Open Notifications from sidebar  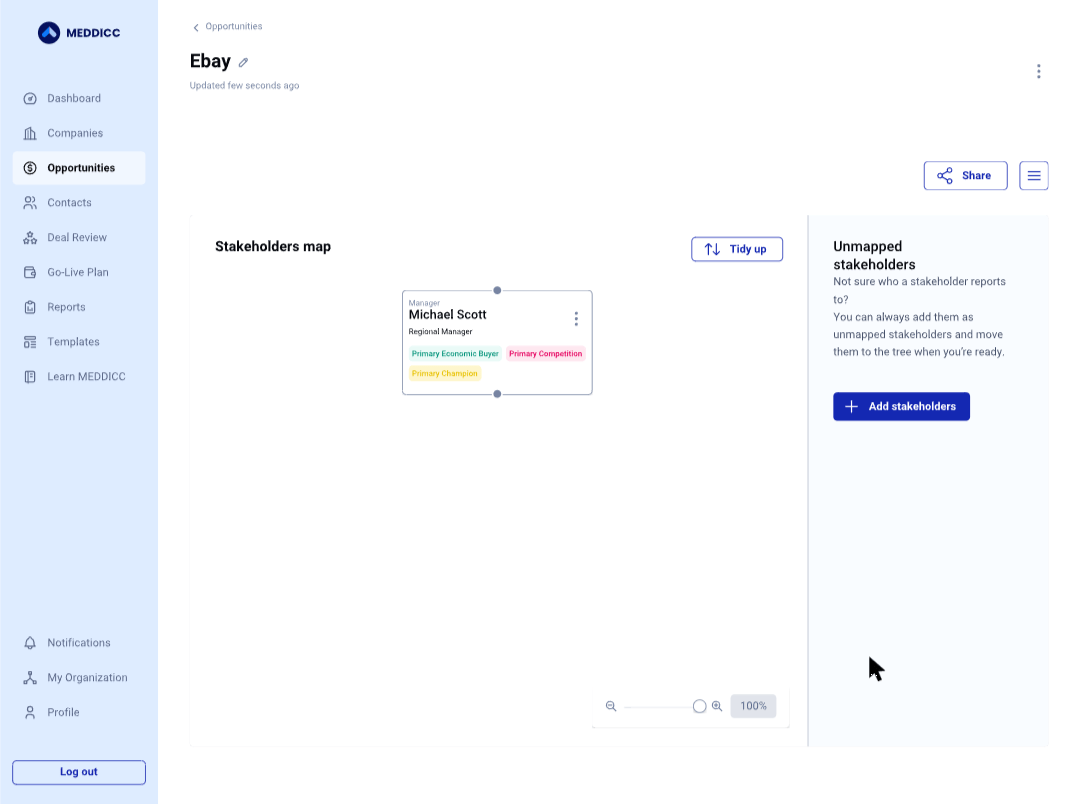click(79, 643)
